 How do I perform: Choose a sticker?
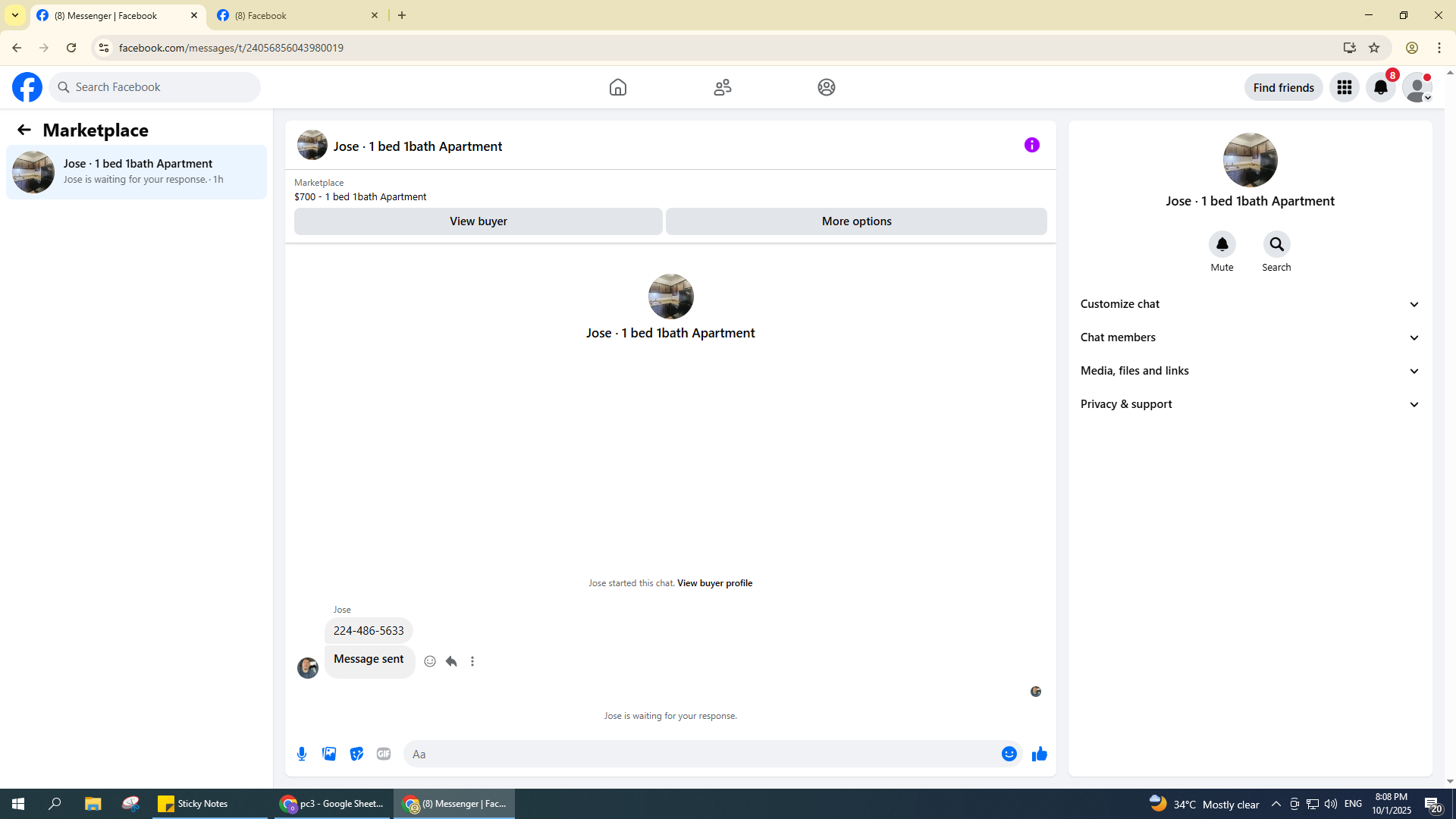click(356, 754)
